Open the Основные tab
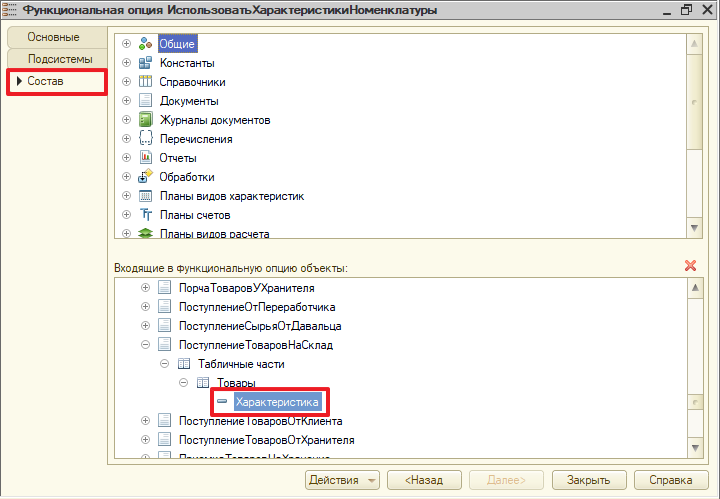Viewport: 720px width, 499px height. [x=57, y=37]
